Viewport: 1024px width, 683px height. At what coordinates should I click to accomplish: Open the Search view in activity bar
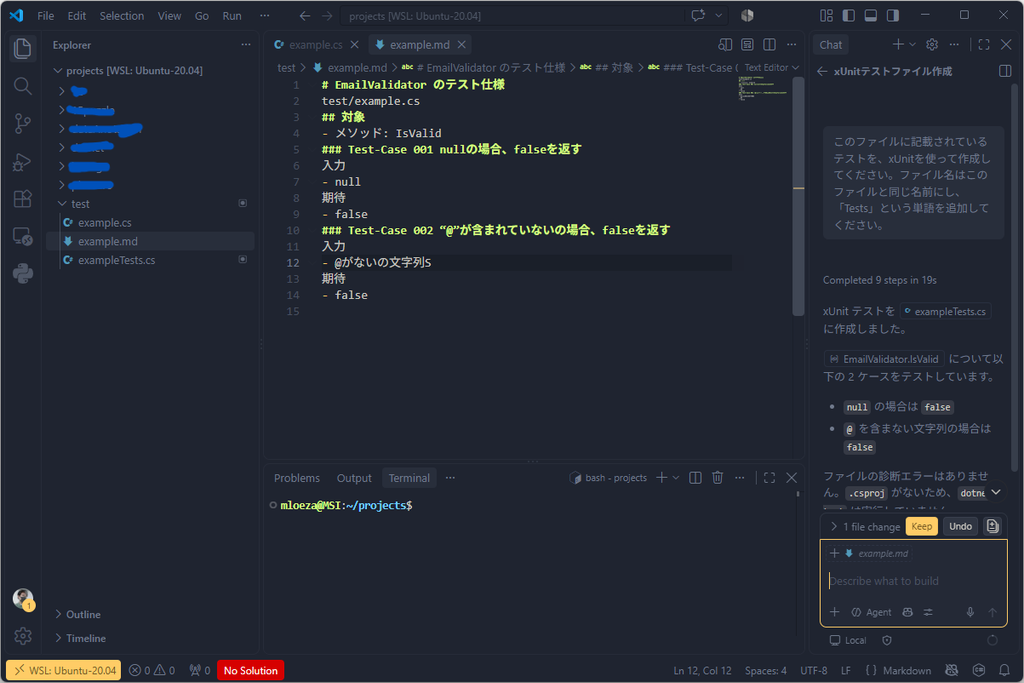22,86
